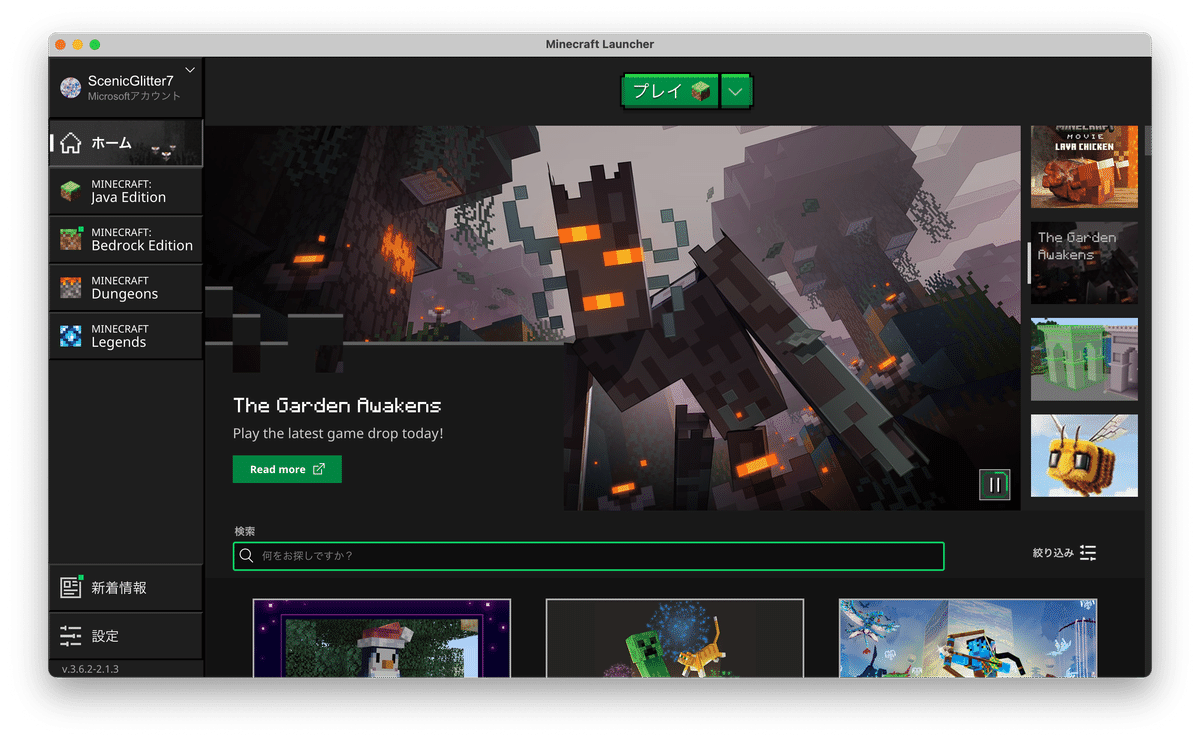Select Minecraft: Java Edition in sidebar
Screen dimensions: 1200x741
126,191
